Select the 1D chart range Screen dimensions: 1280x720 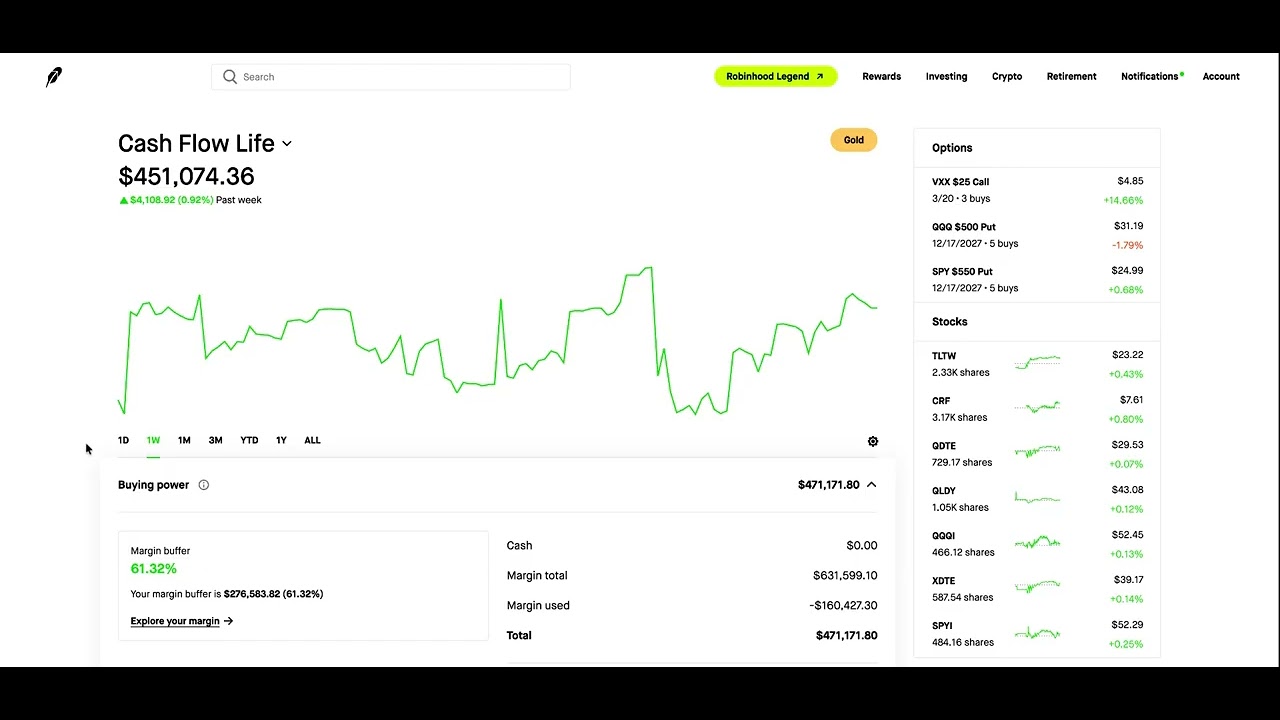pyautogui.click(x=123, y=440)
